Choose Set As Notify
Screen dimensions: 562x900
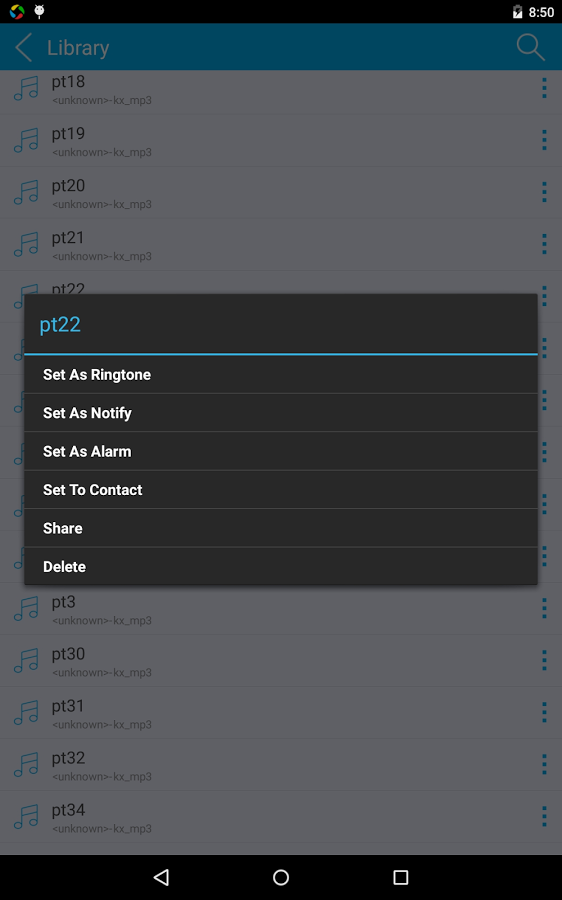pos(281,413)
